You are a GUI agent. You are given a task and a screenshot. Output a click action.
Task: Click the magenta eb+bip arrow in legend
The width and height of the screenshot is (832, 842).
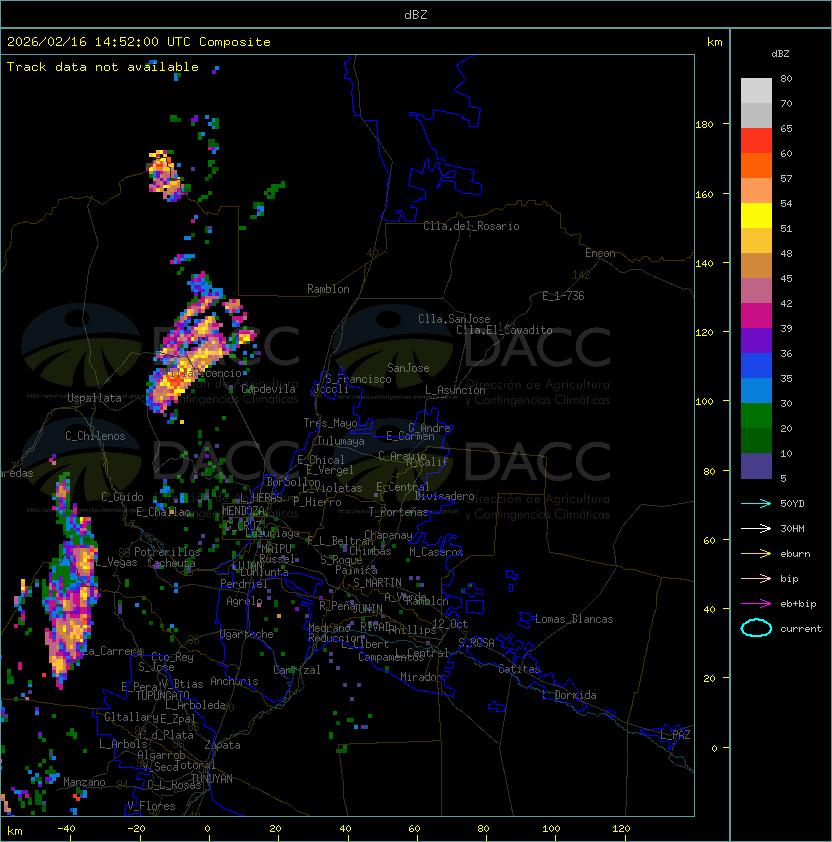tap(756, 604)
